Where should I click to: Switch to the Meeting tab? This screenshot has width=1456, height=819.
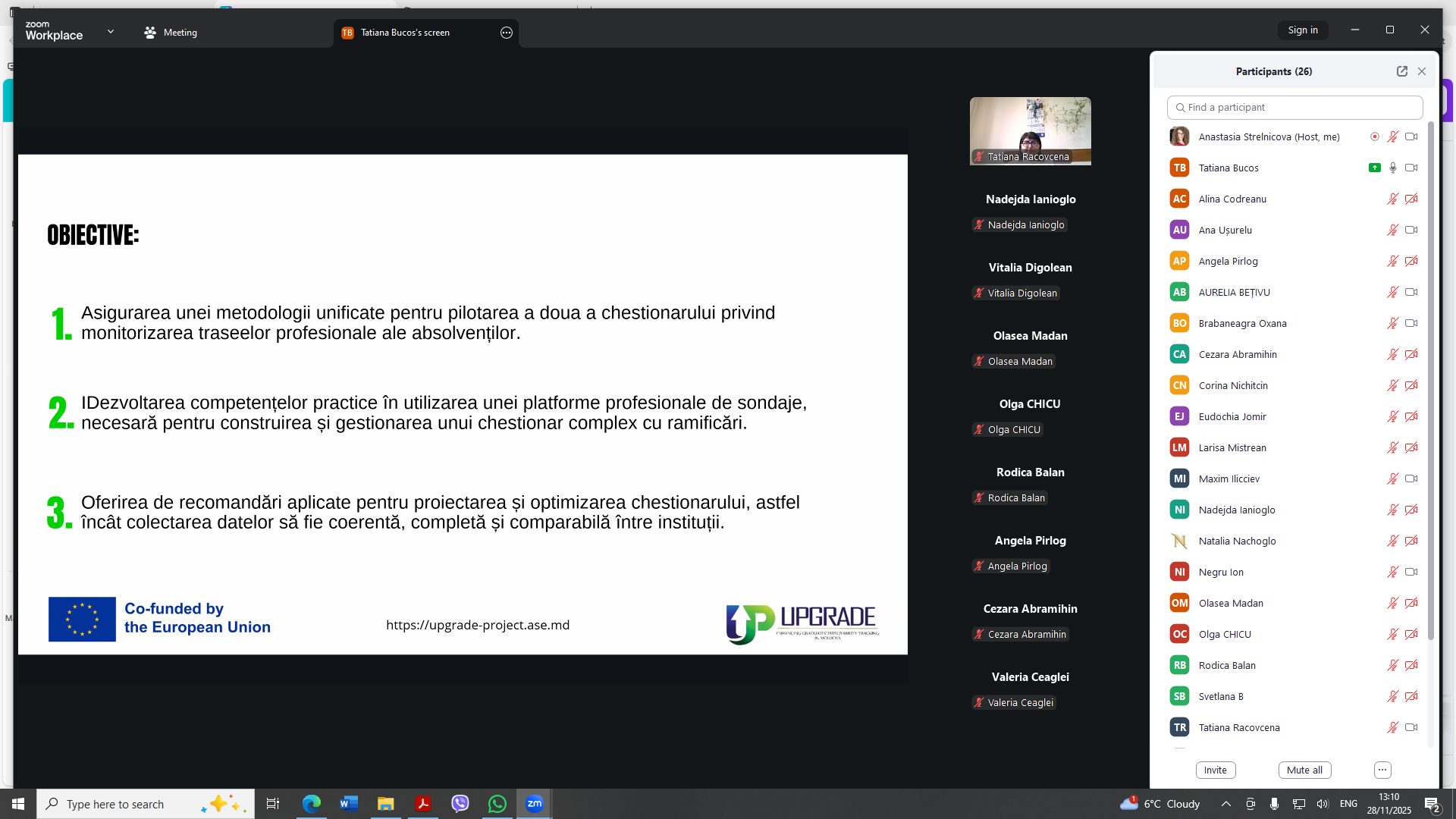(171, 33)
